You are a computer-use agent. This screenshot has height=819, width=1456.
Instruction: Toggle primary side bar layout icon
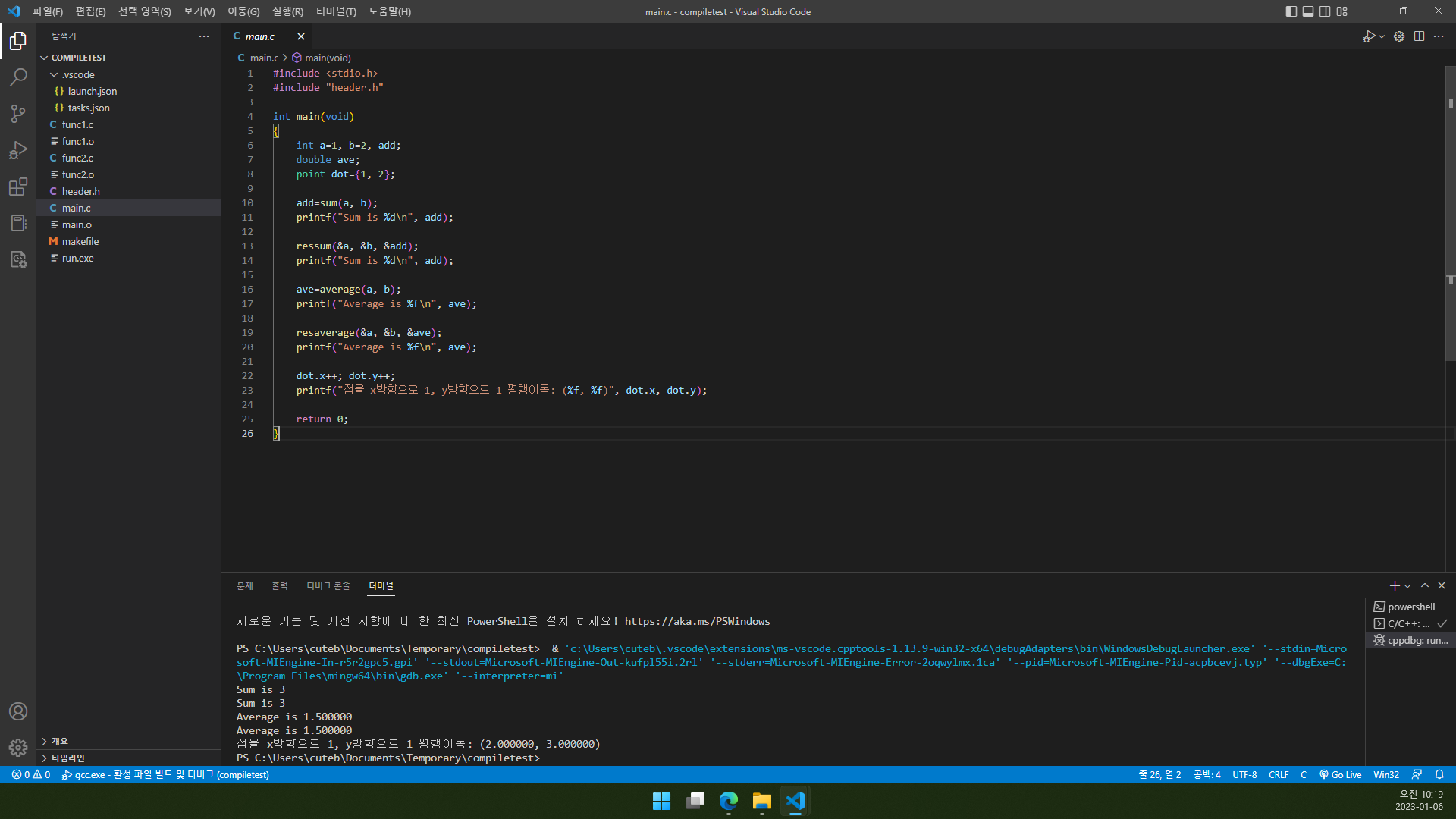[1291, 11]
